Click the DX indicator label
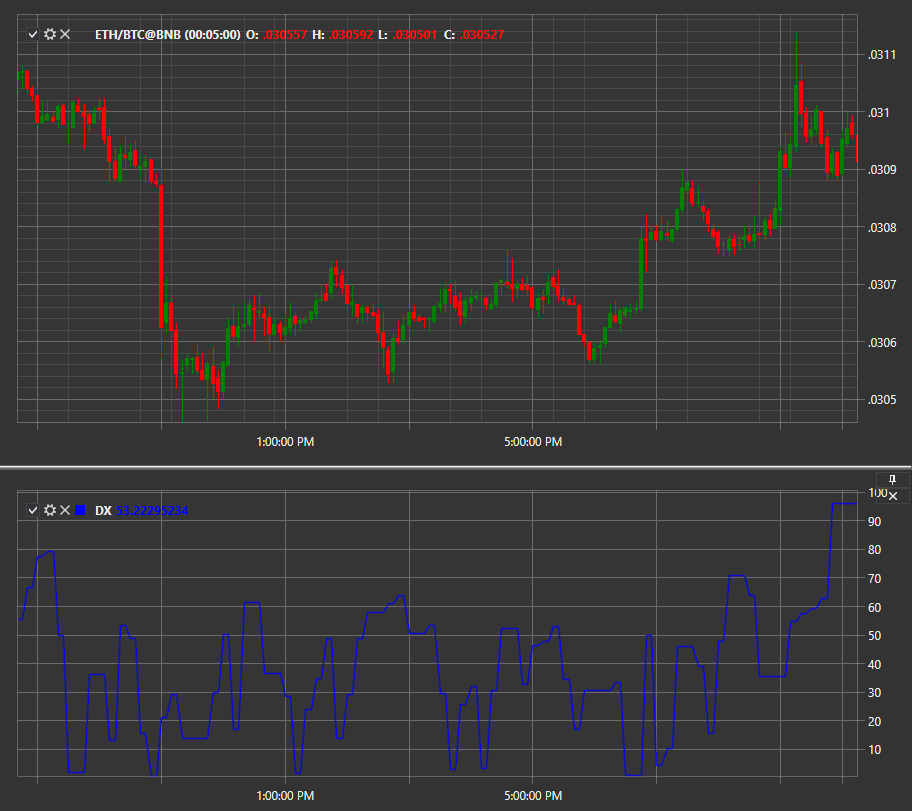This screenshot has height=811, width=912. [x=103, y=511]
